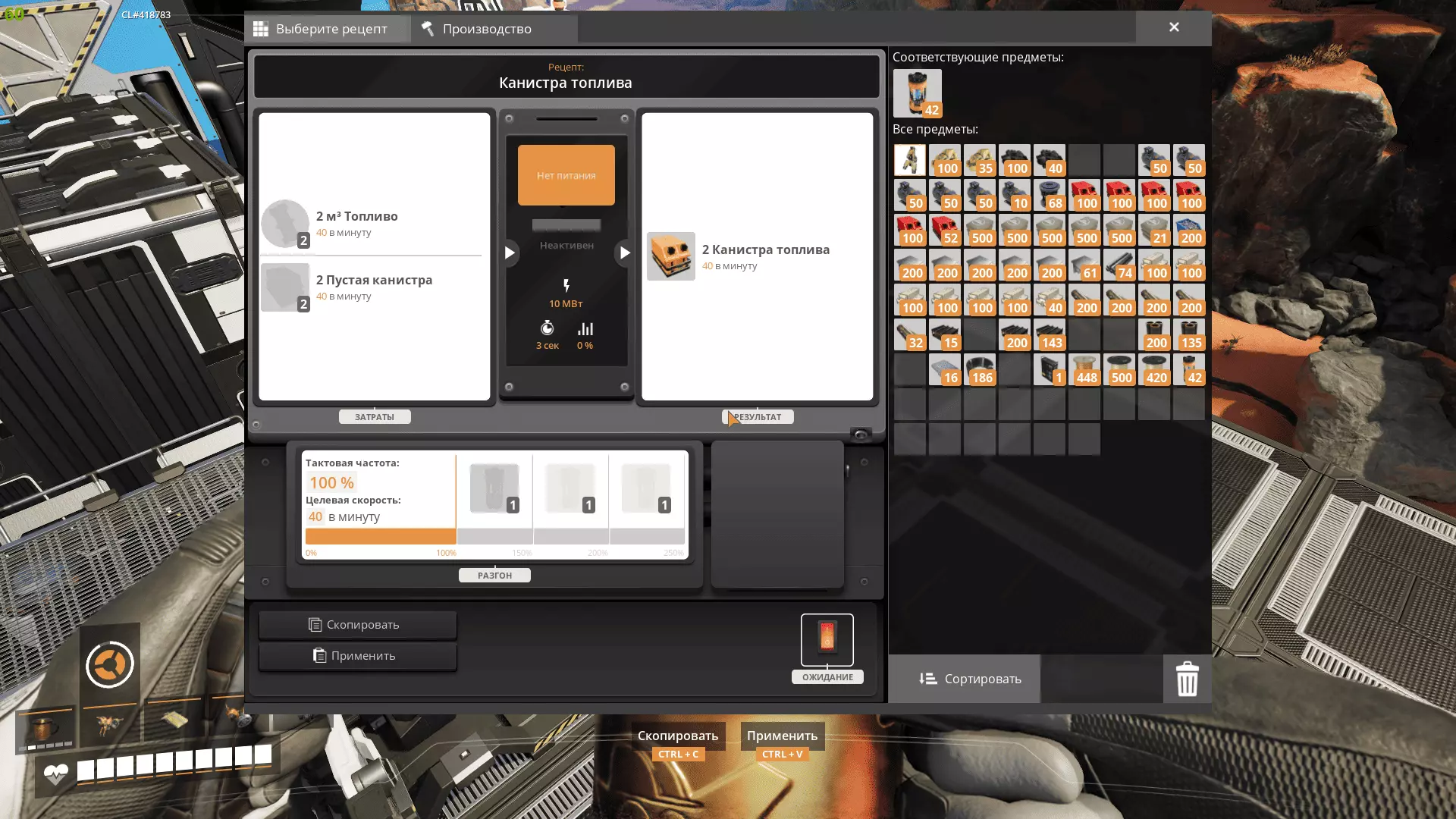The height and width of the screenshot is (819, 1456).
Task: Click the trash can icon in inventory
Action: pyautogui.click(x=1187, y=679)
